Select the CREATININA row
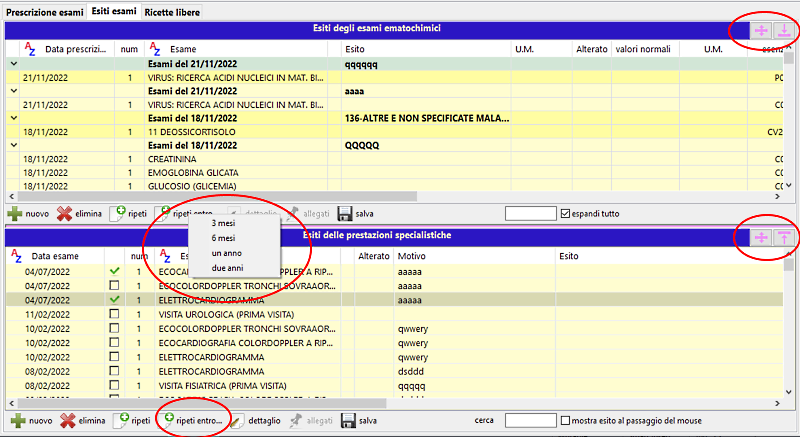800x437 pixels. point(394,159)
